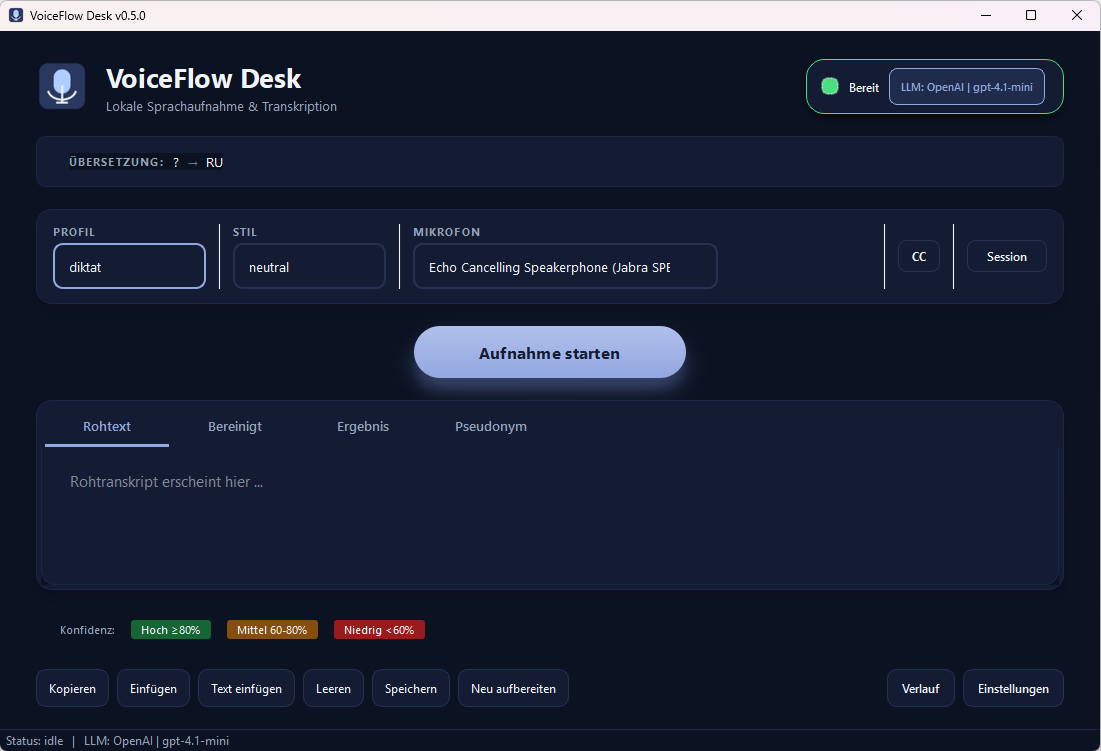Click the MIKROFON label
The height and width of the screenshot is (751, 1101).
[x=447, y=232]
